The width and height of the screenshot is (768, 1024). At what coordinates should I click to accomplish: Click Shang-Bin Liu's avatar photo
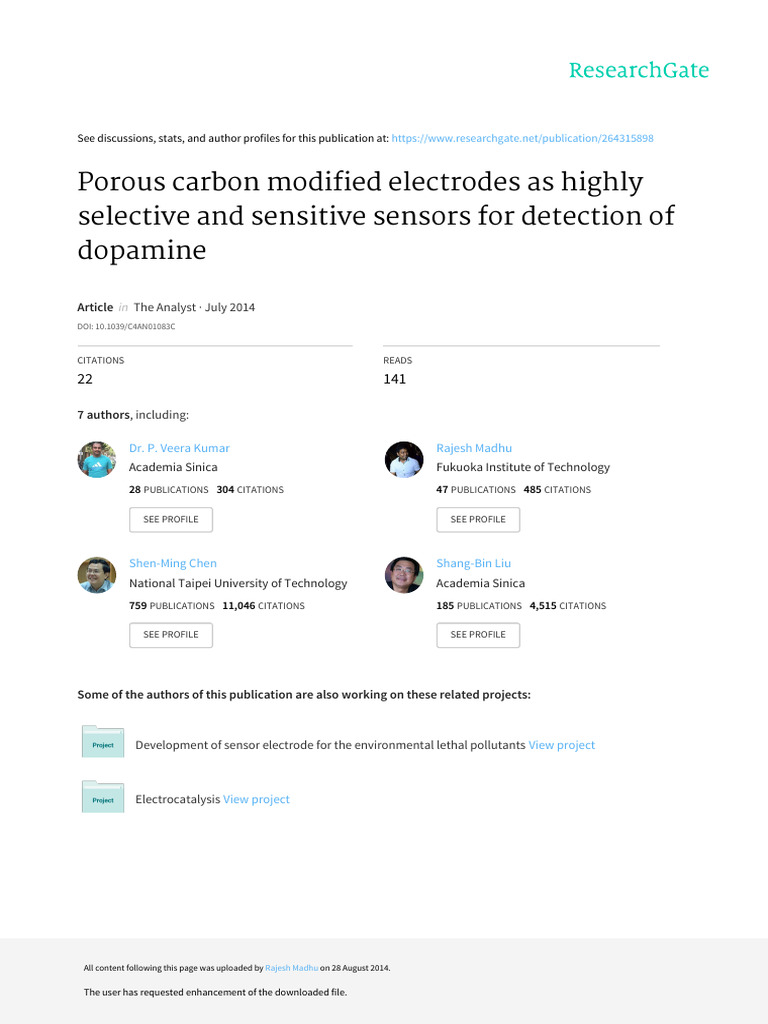point(404,575)
